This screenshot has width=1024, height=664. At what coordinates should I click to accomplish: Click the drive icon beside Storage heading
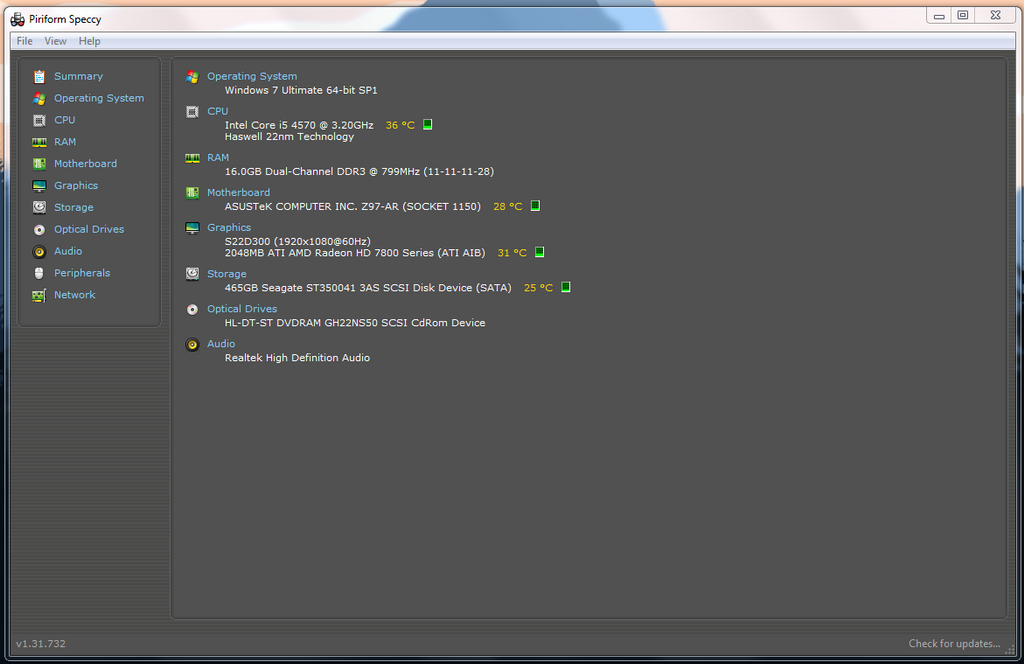192,274
